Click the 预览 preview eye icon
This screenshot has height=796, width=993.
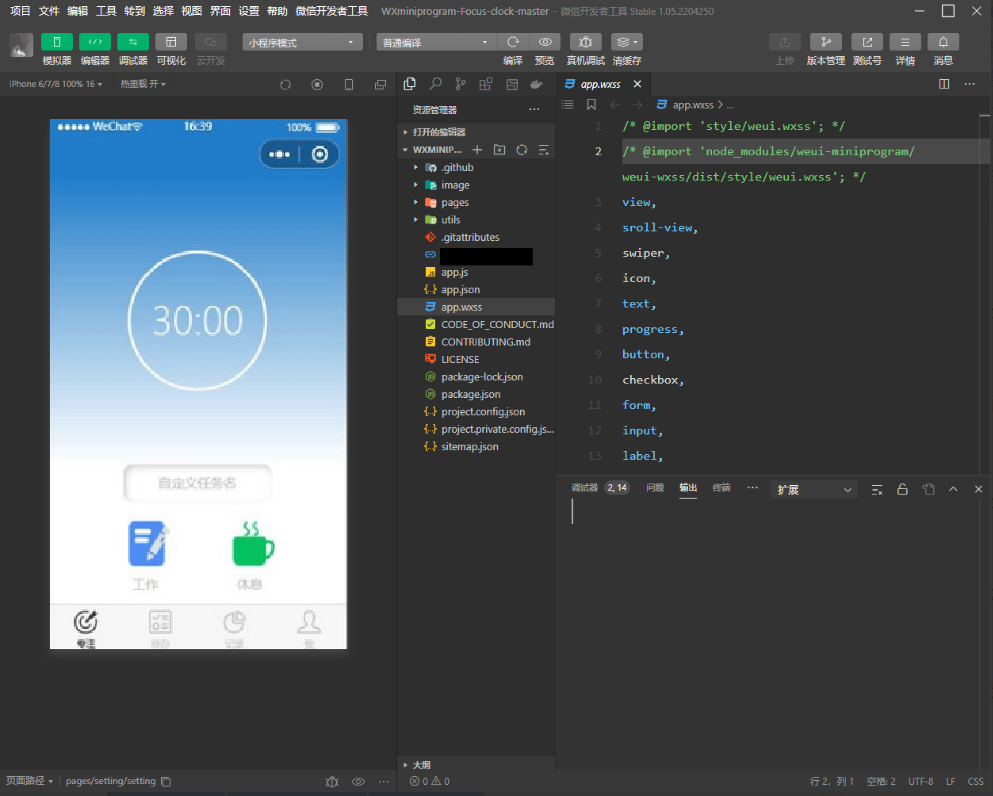[x=545, y=42]
